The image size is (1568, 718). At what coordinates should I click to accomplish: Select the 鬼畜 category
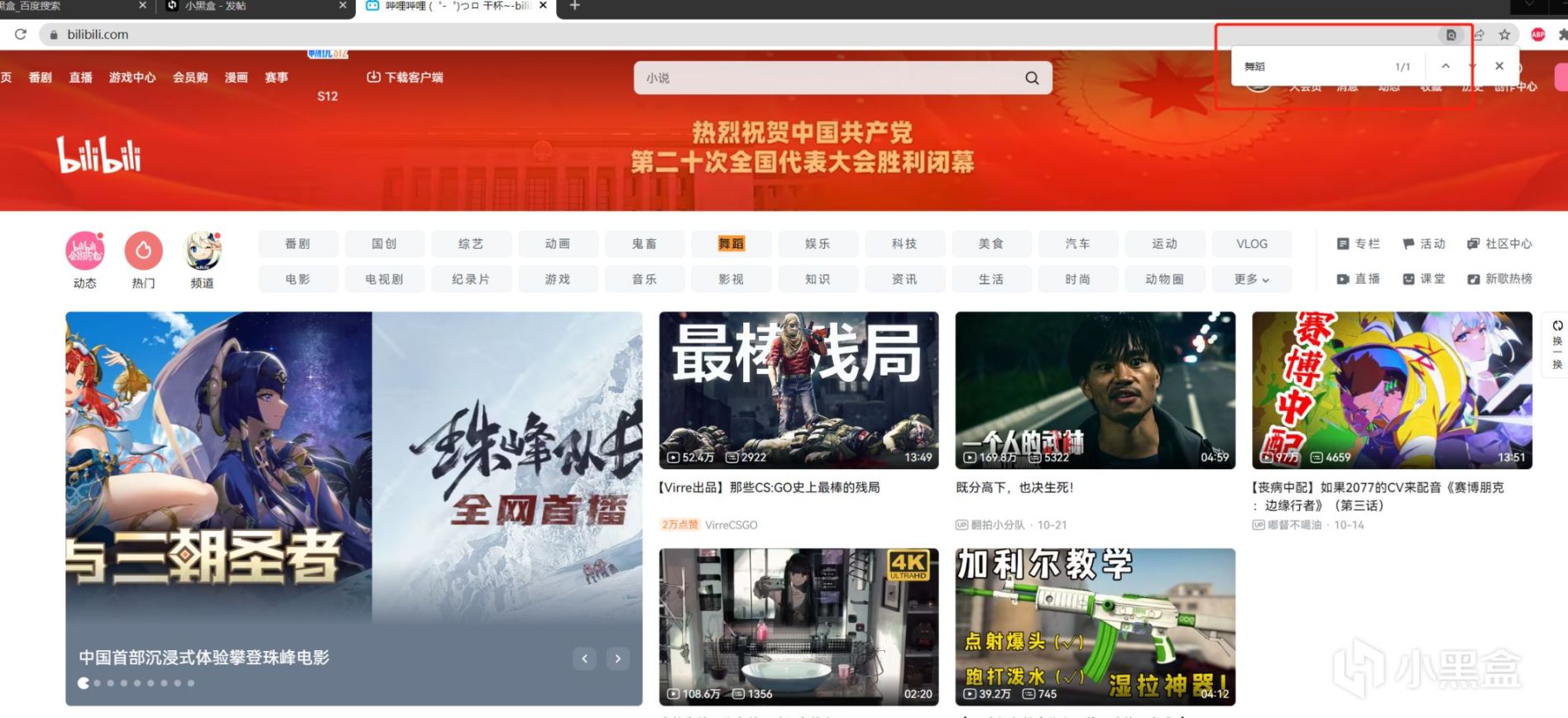(x=645, y=244)
